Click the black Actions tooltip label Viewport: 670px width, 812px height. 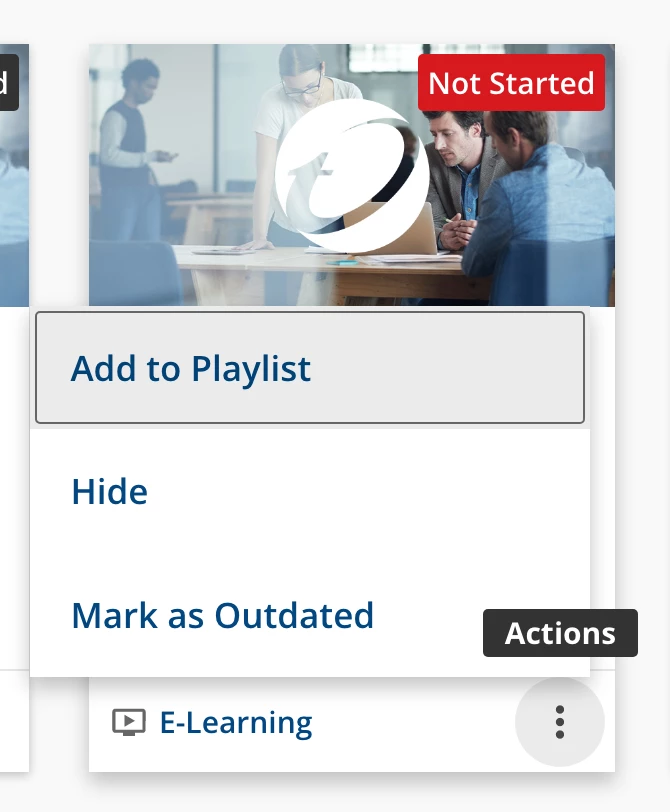[560, 633]
